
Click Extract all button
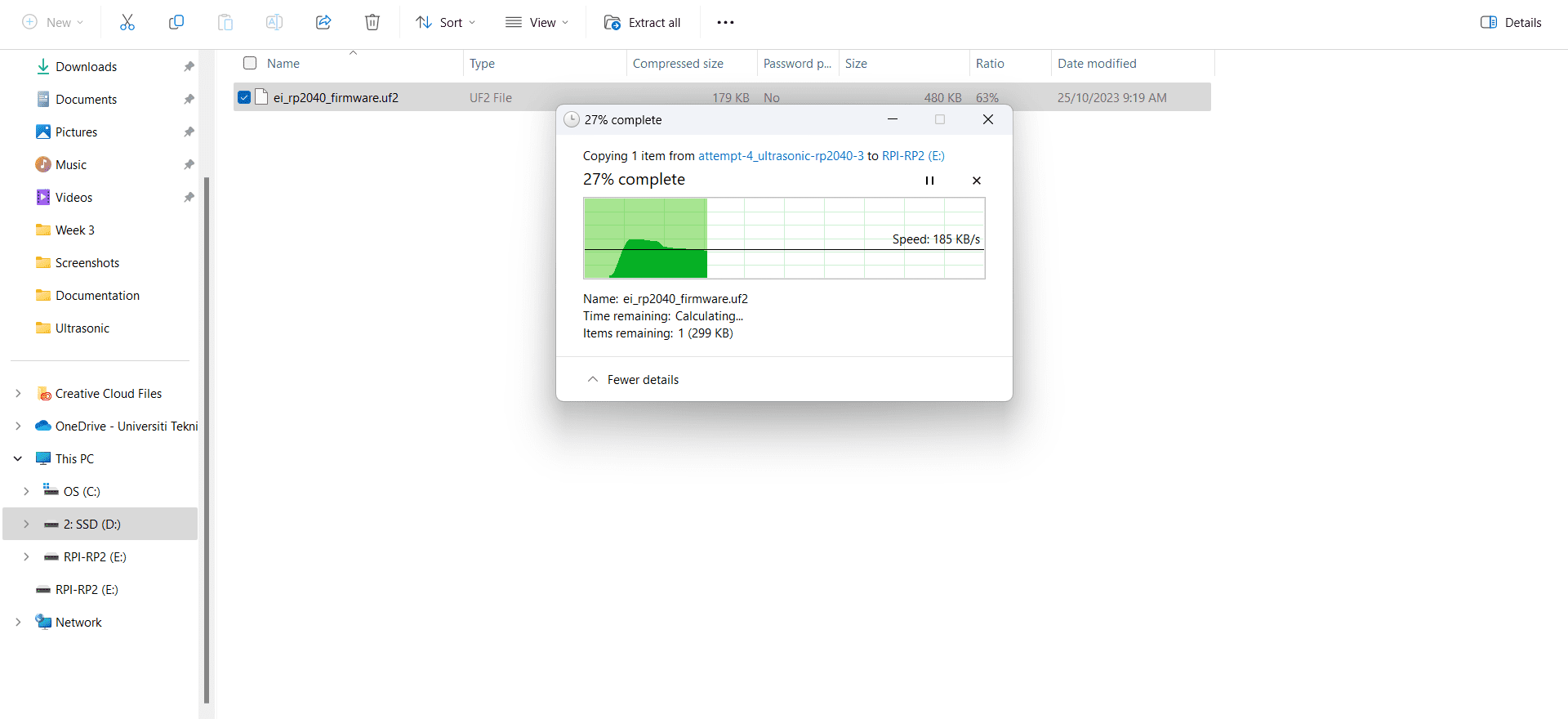[x=642, y=23]
